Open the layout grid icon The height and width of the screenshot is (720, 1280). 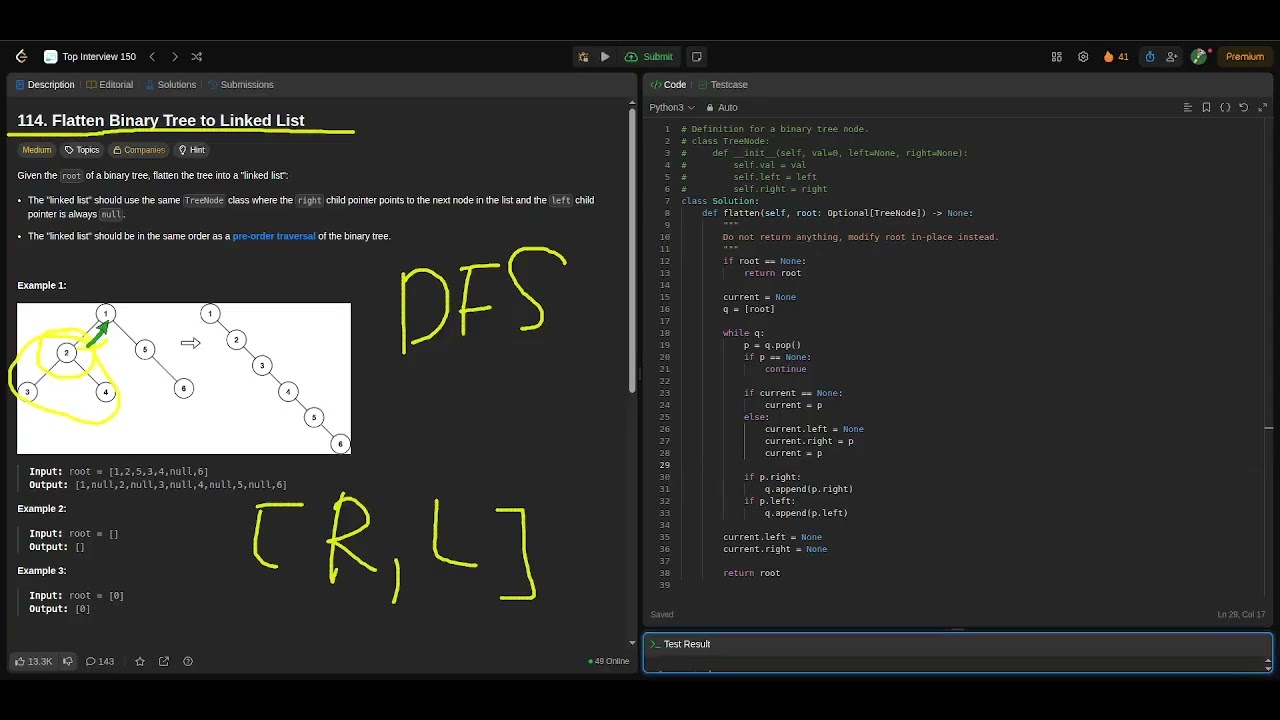[1056, 57]
